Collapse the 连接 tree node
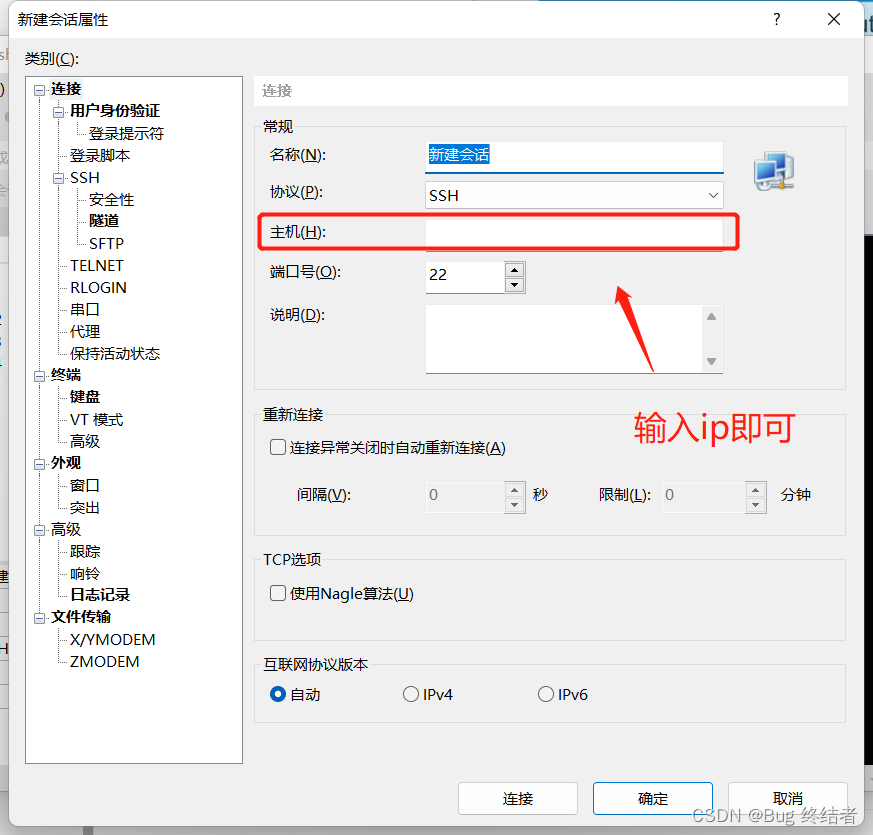 point(39,90)
